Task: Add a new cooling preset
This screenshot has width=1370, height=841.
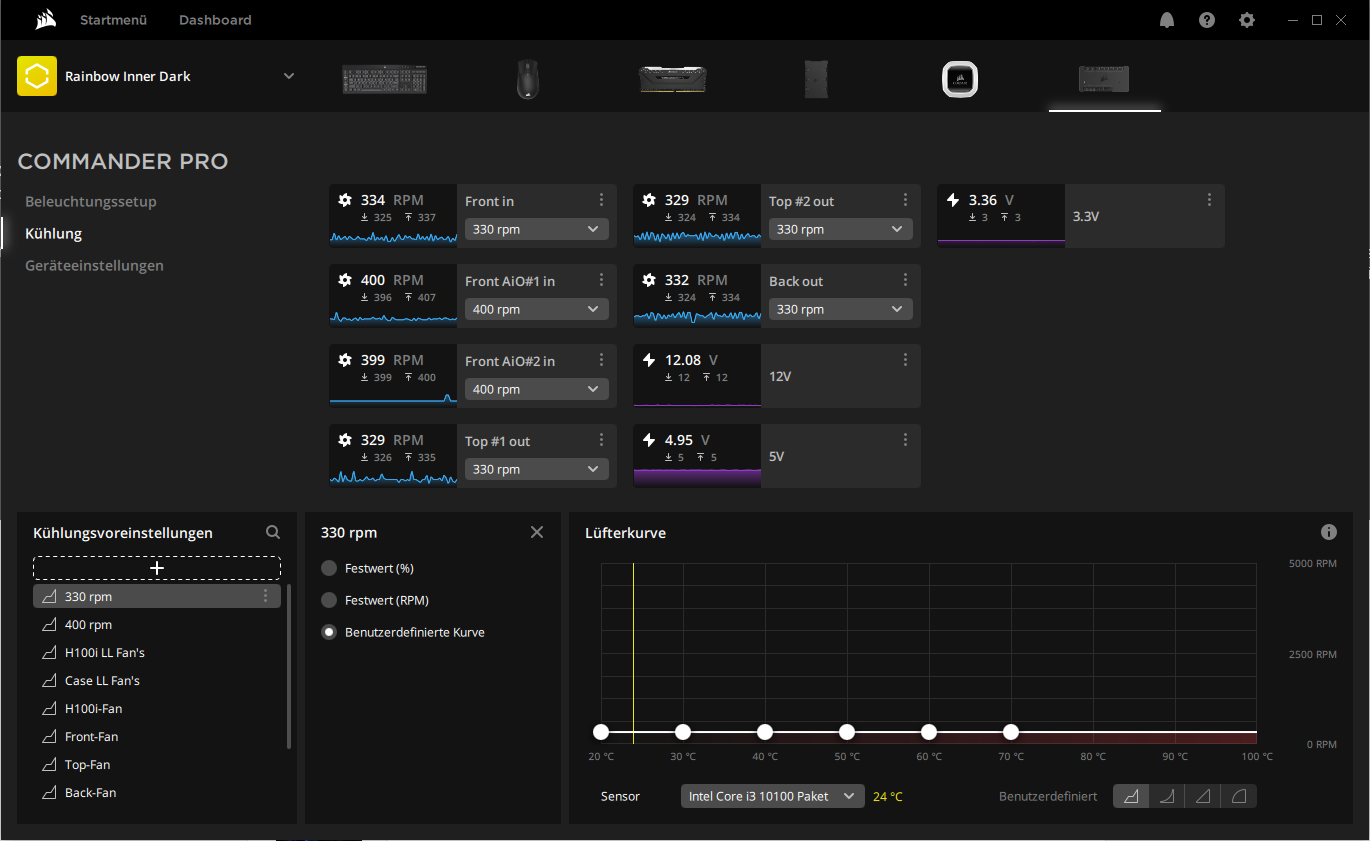Action: tap(157, 568)
